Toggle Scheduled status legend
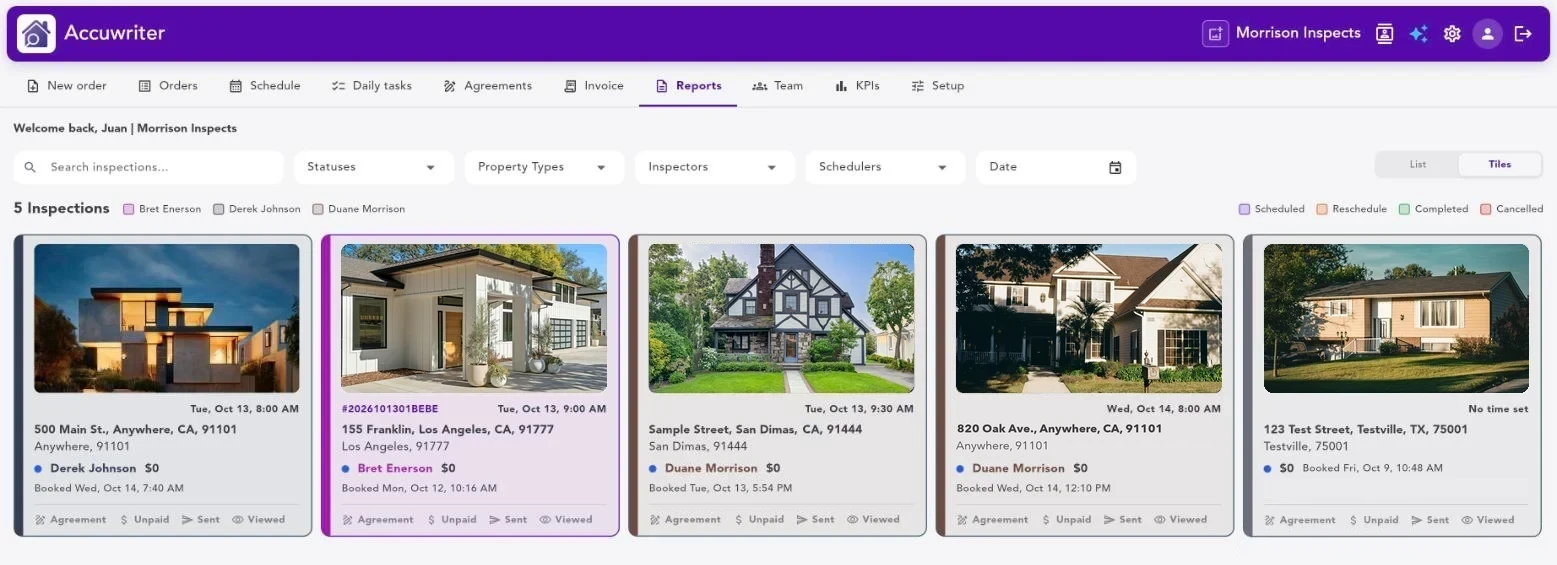Image resolution: width=1557 pixels, height=565 pixels. (1272, 209)
